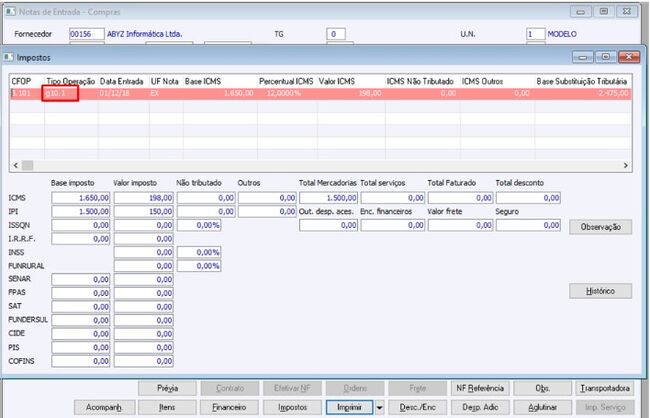Viewport: 650px width, 418px height.
Task: Open the Histórico button
Action: [x=600, y=291]
